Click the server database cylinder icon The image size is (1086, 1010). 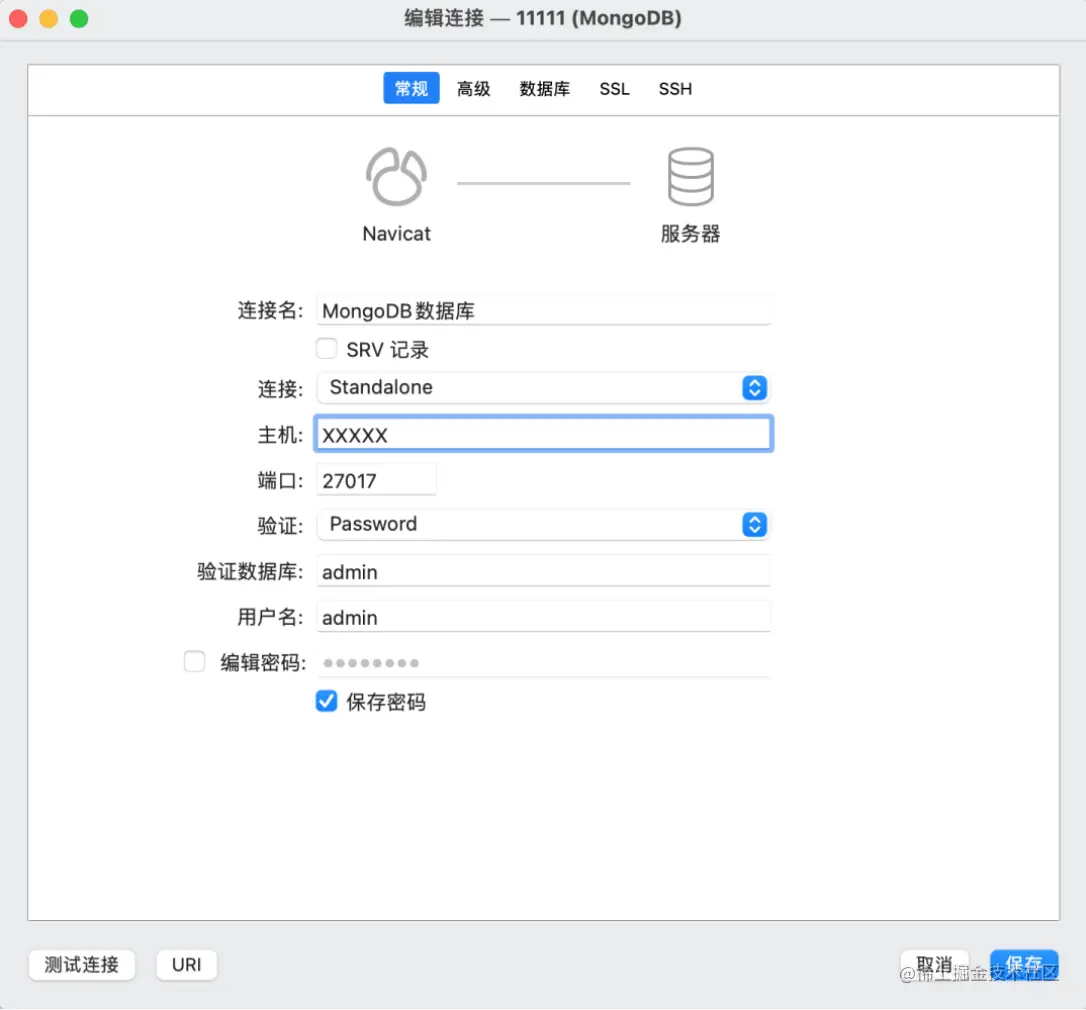pyautogui.click(x=691, y=177)
